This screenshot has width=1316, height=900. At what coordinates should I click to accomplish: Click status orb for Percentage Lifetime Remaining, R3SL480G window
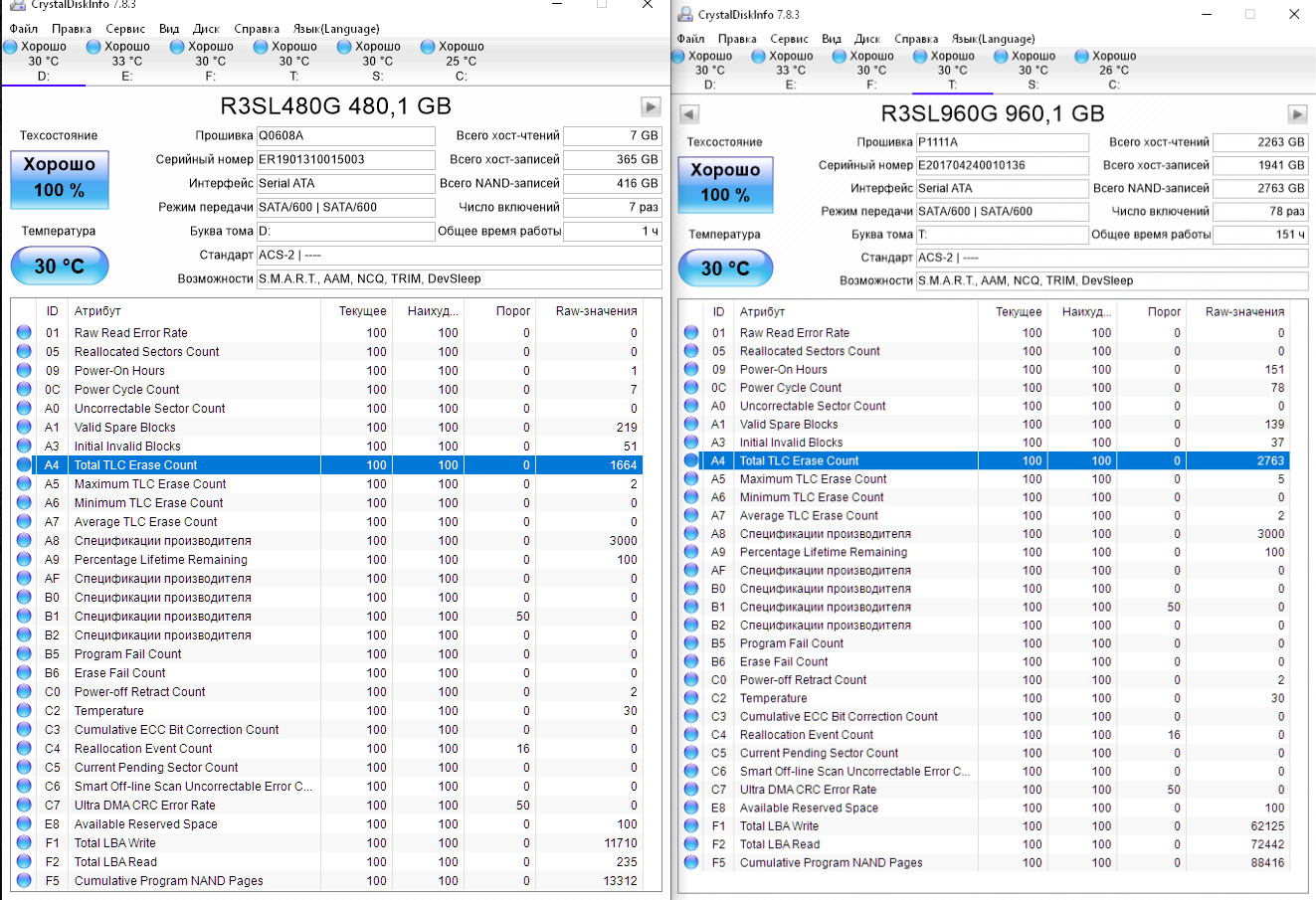pos(24,560)
